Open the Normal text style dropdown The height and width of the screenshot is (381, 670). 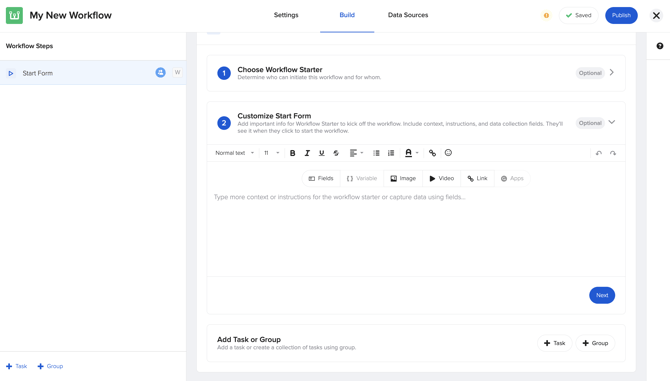point(235,153)
